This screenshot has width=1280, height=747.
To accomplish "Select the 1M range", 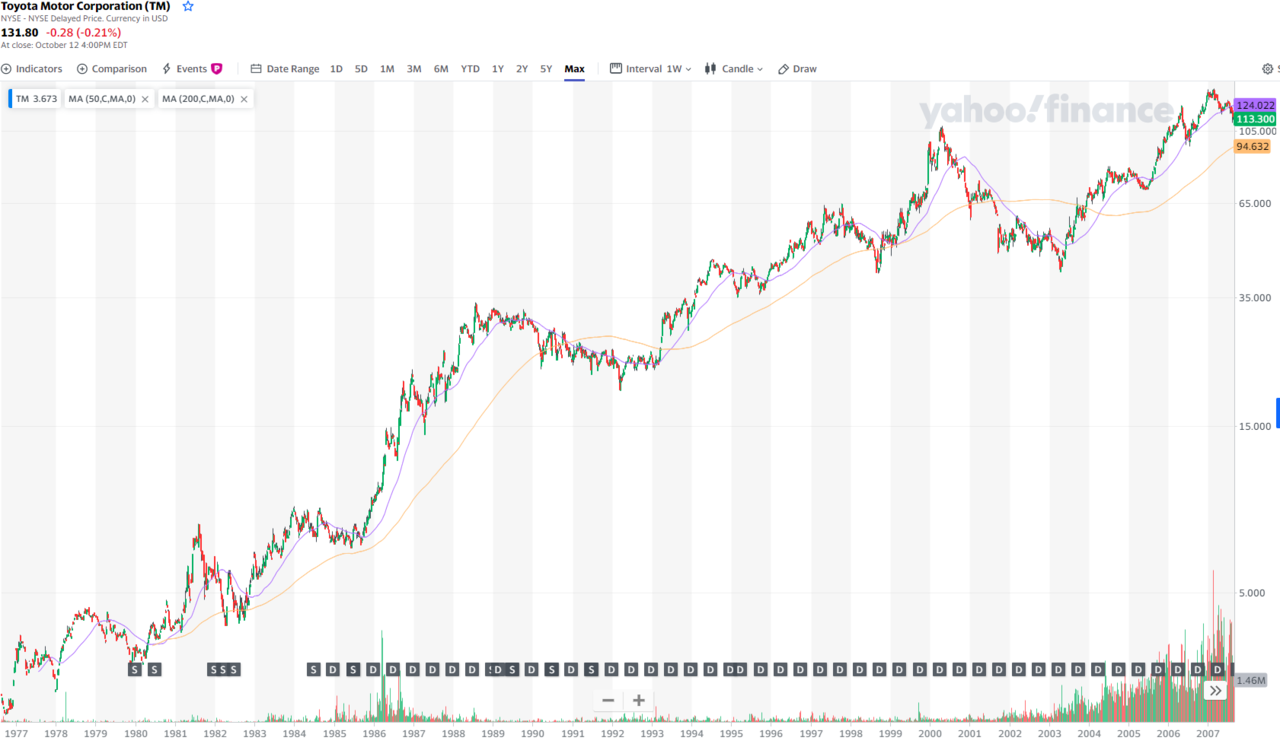I will coord(387,69).
